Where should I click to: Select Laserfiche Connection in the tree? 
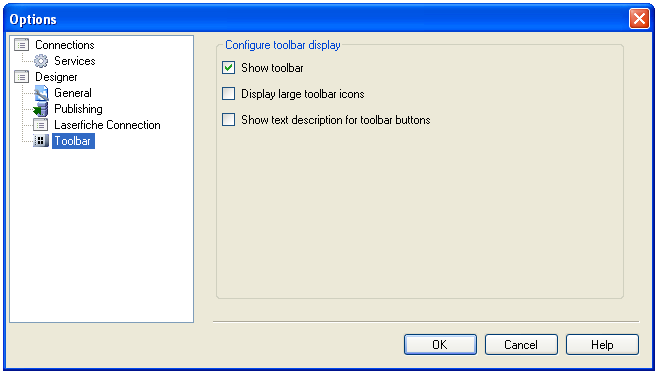pyautogui.click(x=107, y=125)
